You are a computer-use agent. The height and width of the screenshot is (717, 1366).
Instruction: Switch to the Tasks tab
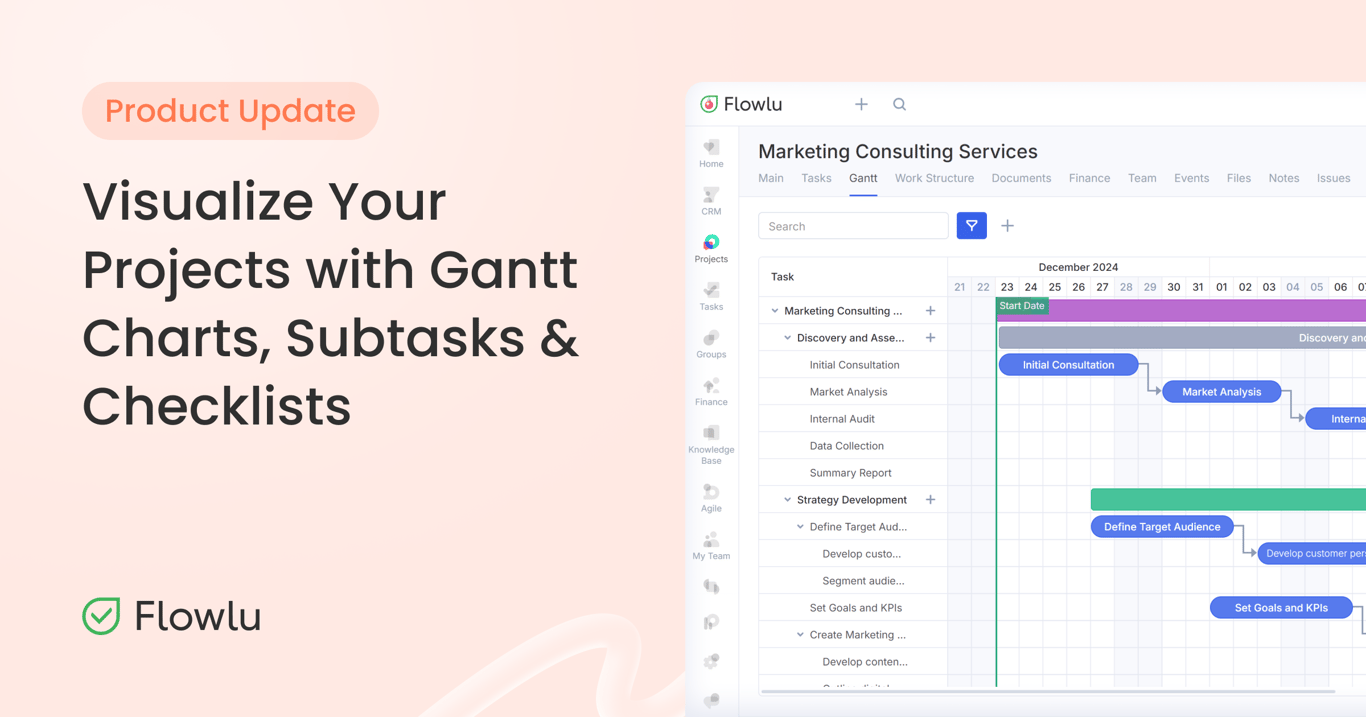(816, 178)
